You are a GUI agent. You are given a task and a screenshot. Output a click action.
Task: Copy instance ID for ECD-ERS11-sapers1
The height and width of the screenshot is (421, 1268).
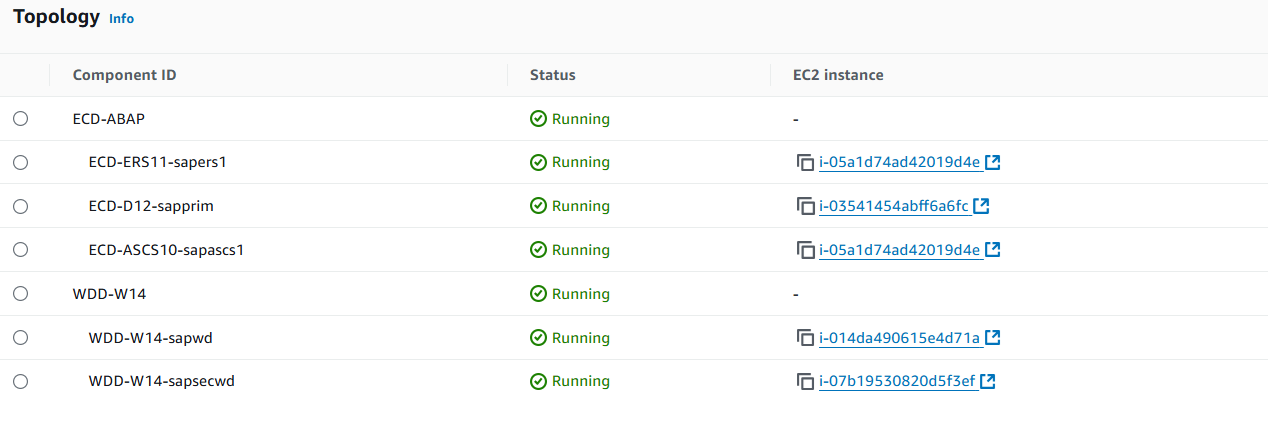pos(806,162)
